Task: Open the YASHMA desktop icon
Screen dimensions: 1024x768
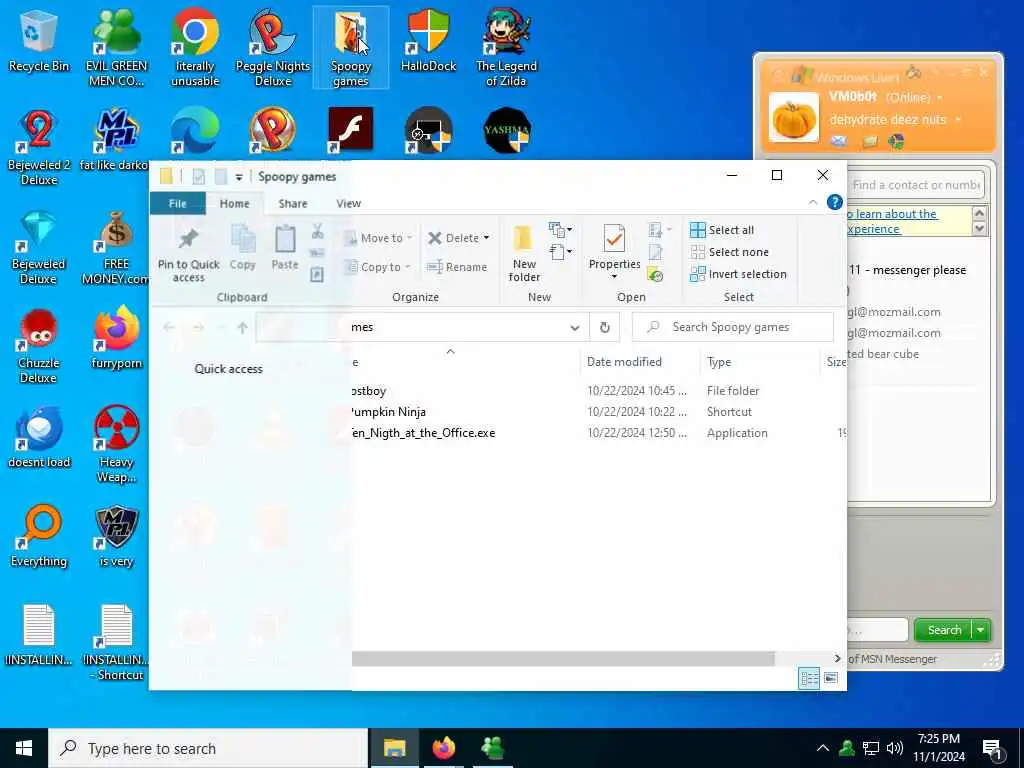Action: (507, 130)
